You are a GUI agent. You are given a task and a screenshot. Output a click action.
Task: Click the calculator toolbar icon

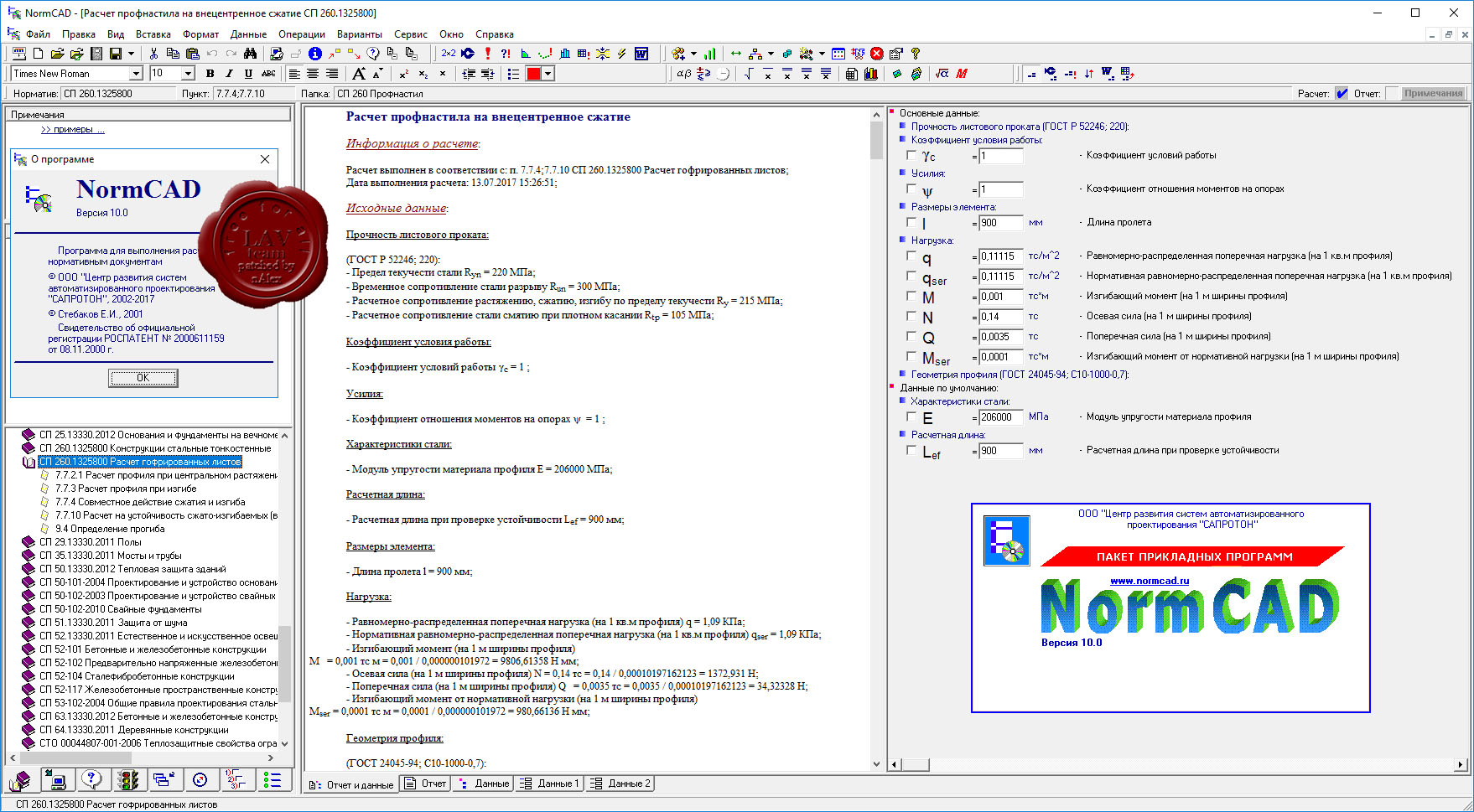pyautogui.click(x=852, y=74)
